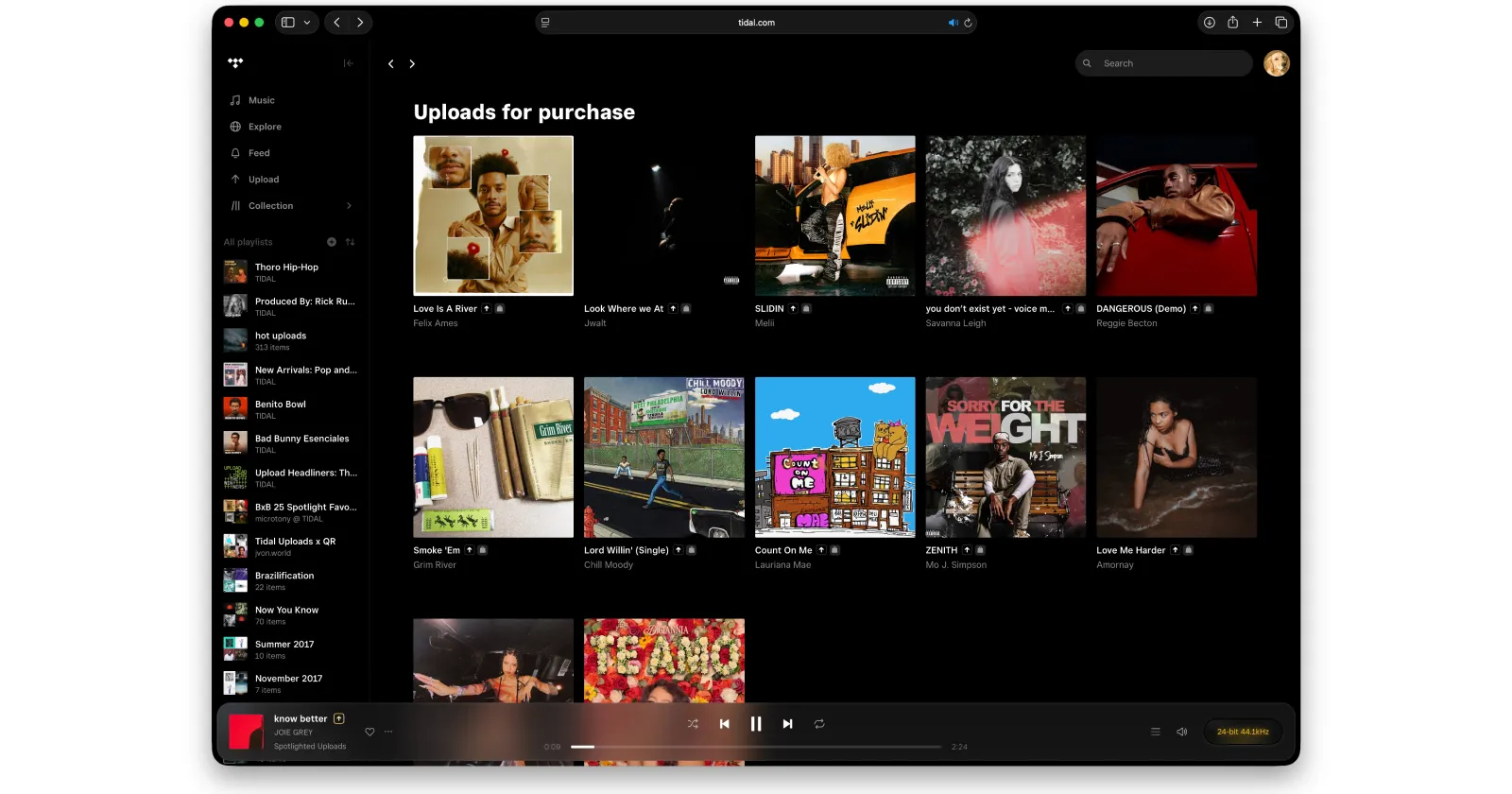Viewport: 1512px width, 794px height.
Task: Click the now playing cover art
Action: point(246,732)
